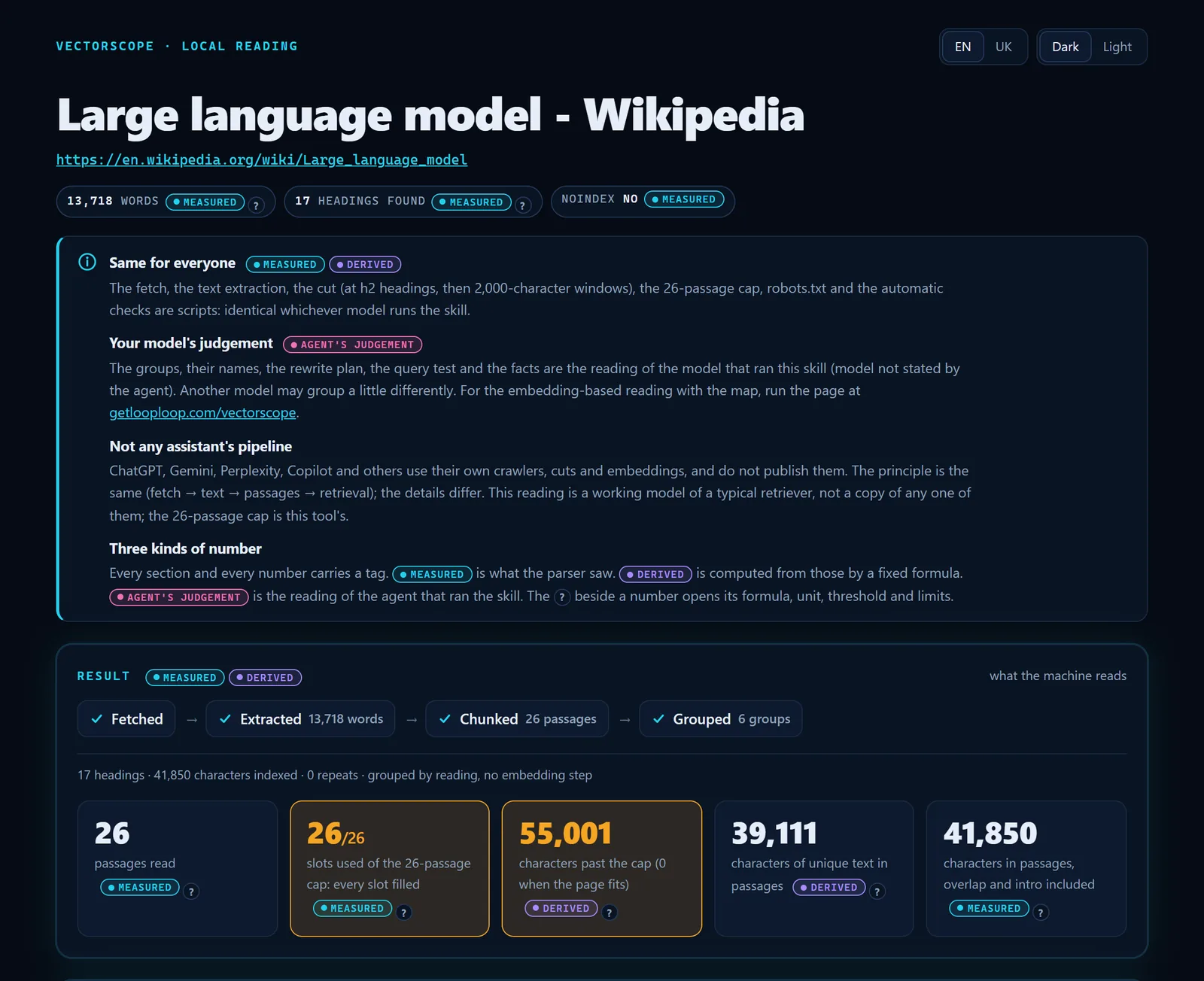Click the AGENT'S JUDGEMENT tag beside Your model's judgement

click(352, 345)
